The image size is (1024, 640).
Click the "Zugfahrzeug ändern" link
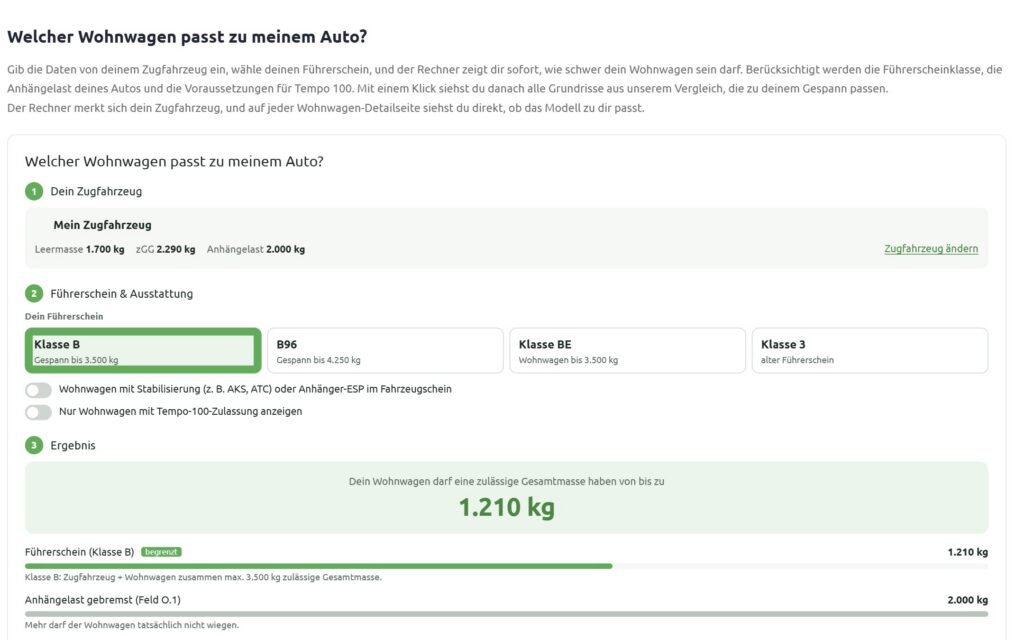click(x=931, y=249)
